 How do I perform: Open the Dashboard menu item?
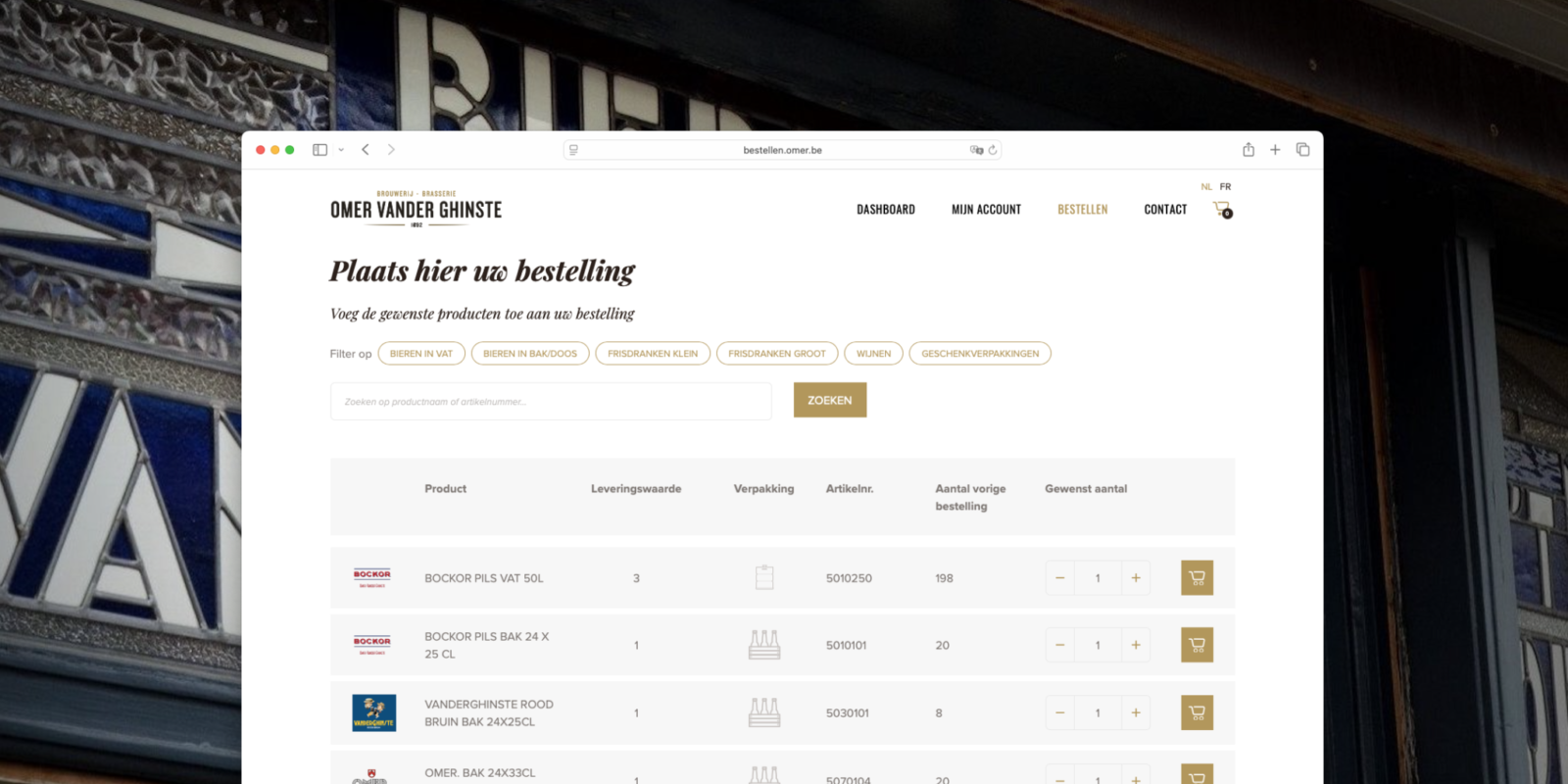coord(886,210)
